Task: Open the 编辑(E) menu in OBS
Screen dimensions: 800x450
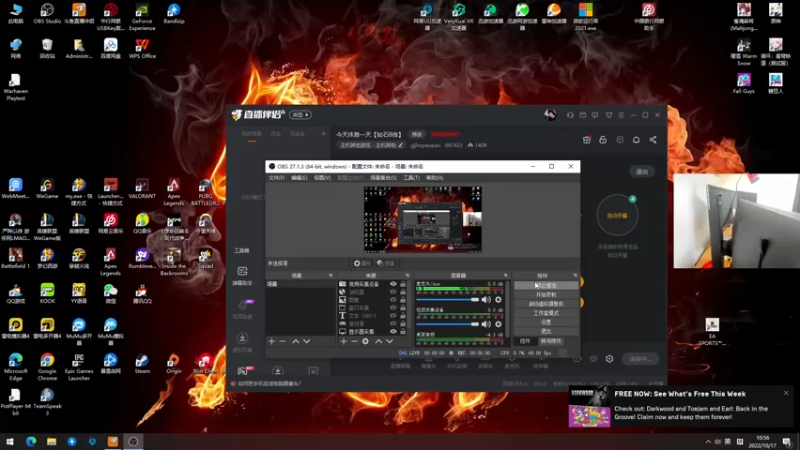Action: (299, 178)
